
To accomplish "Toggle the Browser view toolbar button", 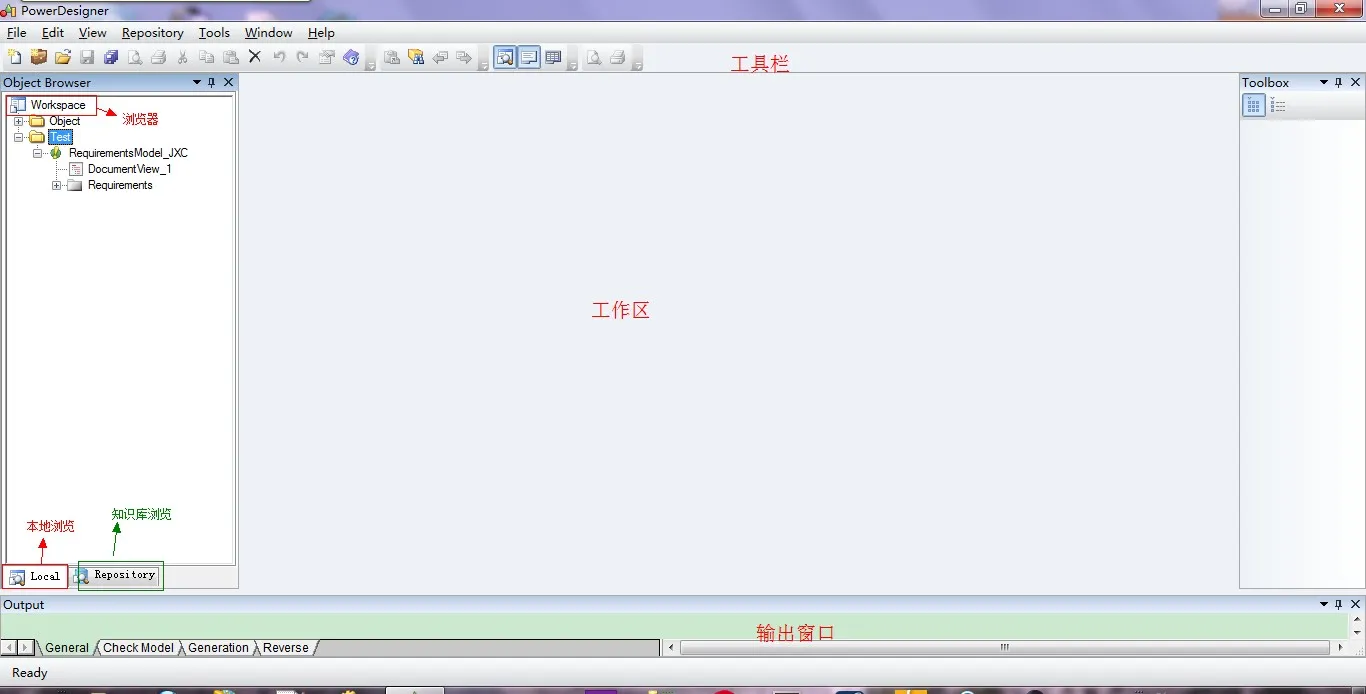I will tap(505, 57).
